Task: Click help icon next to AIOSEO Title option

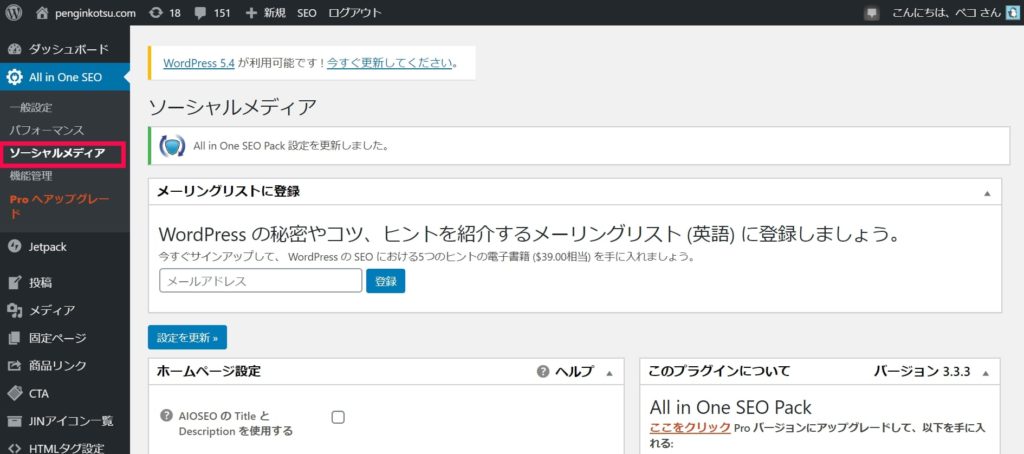Action: 166,415
